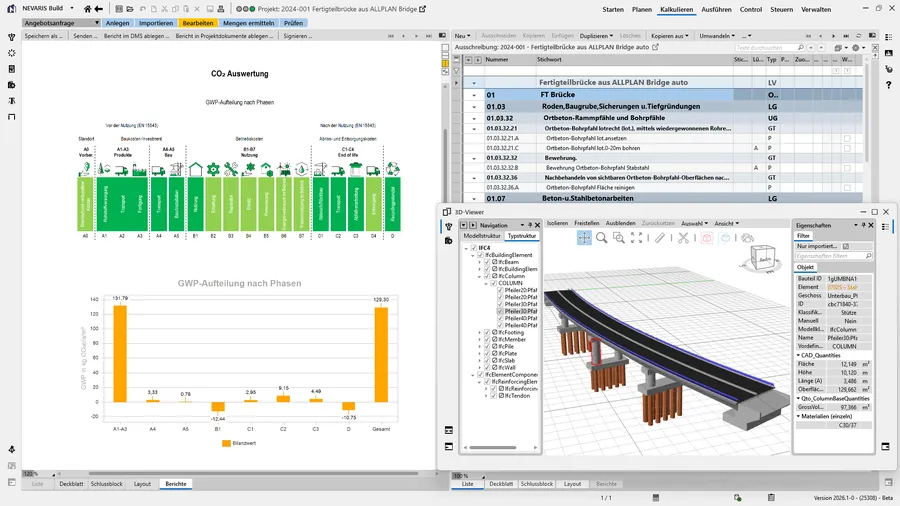Toggle the IfcWall checkbox
The image size is (900, 506).
(x=487, y=368)
